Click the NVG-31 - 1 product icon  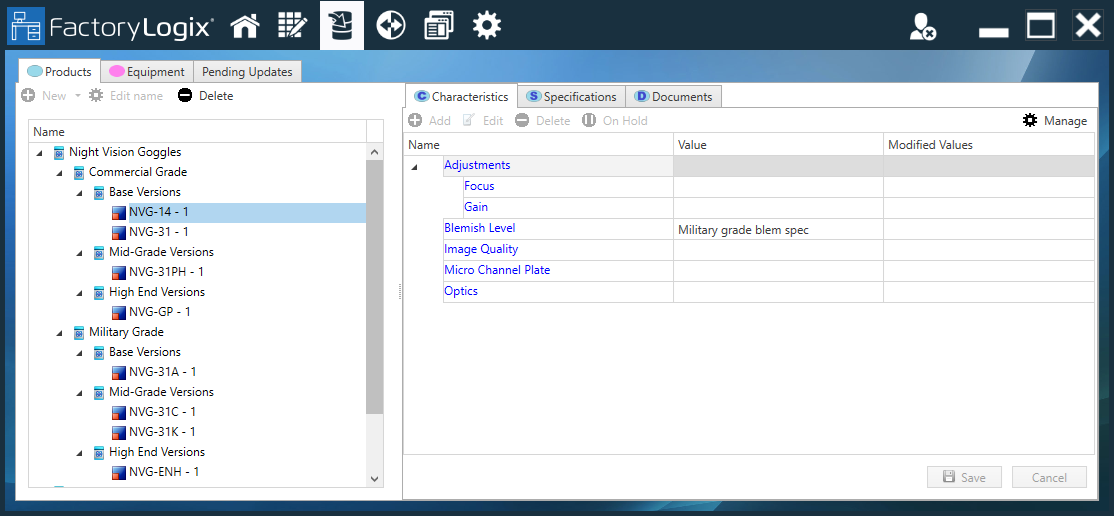(x=119, y=232)
